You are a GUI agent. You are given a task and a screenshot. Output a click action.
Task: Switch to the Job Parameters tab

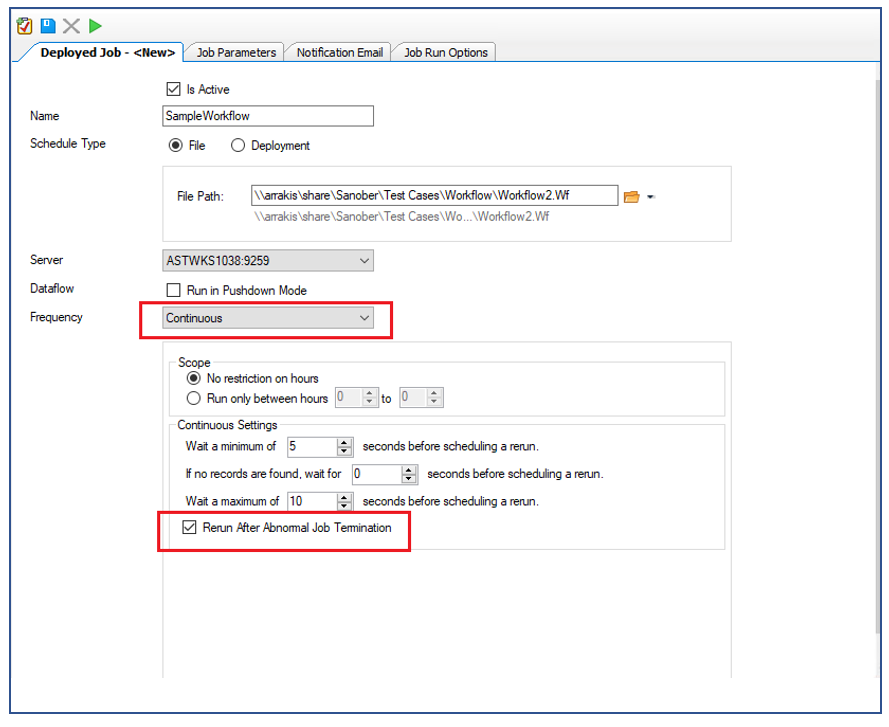tap(235, 52)
